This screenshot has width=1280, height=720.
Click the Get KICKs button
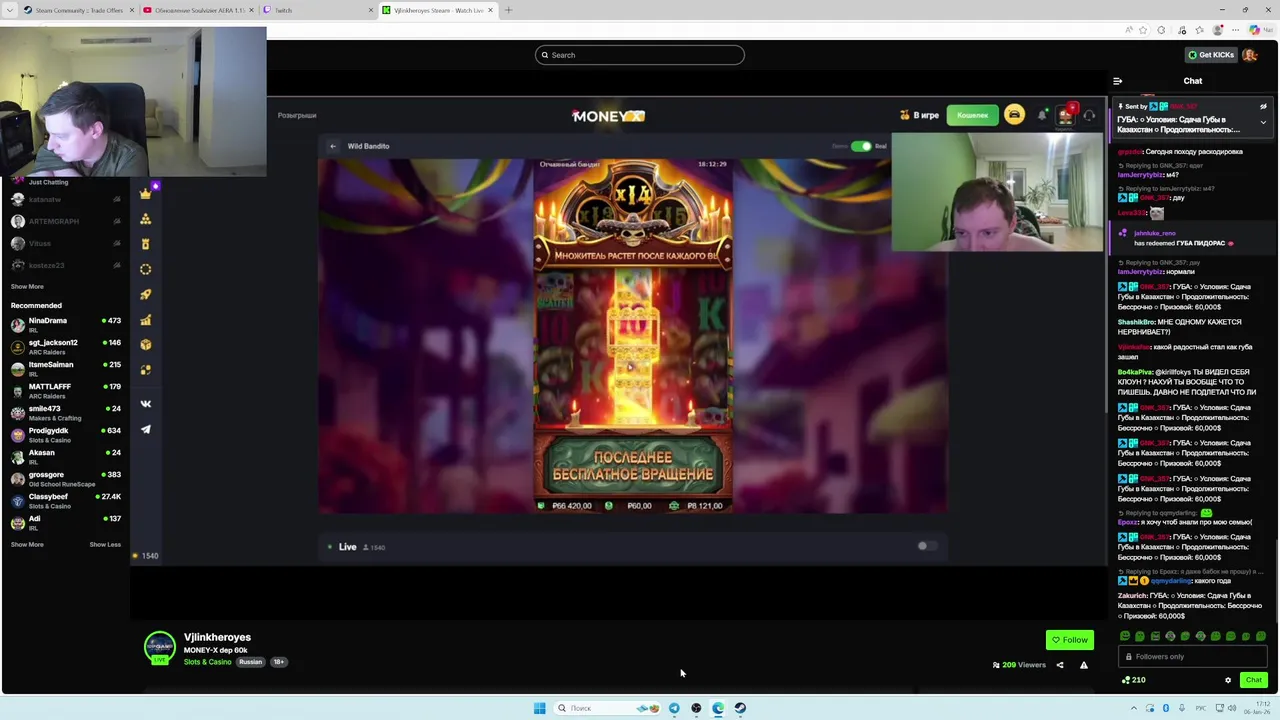(x=1210, y=55)
